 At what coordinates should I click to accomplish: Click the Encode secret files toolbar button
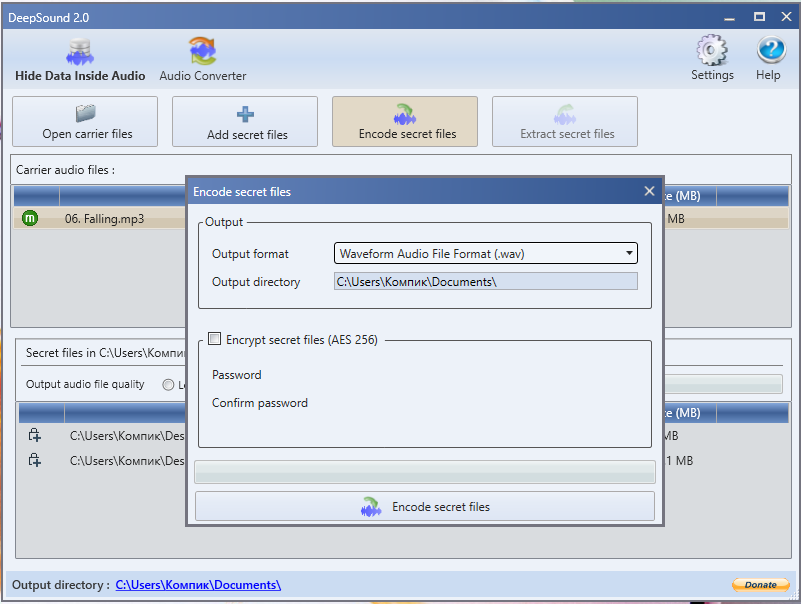click(x=405, y=122)
